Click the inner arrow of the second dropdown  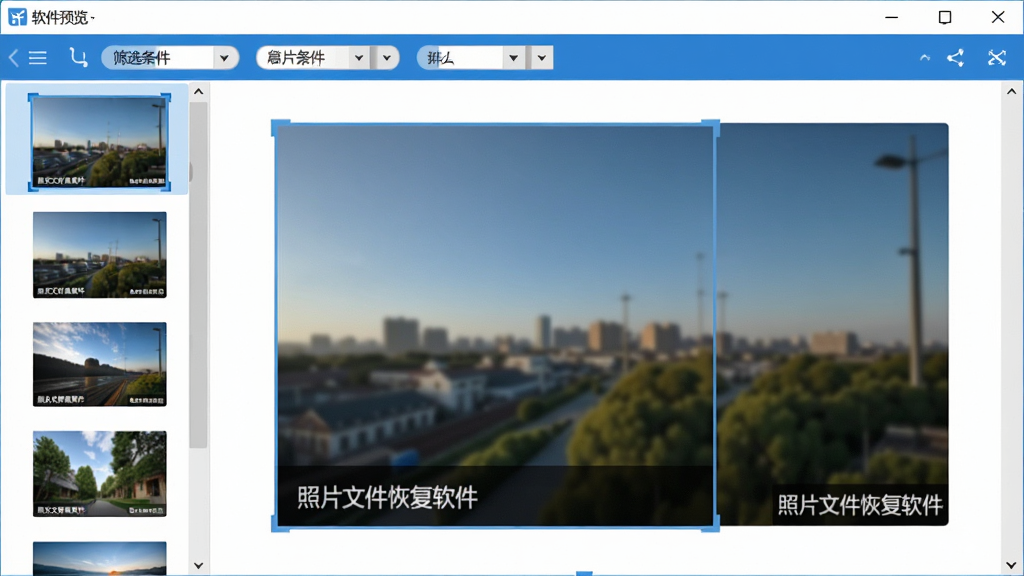click(x=359, y=58)
